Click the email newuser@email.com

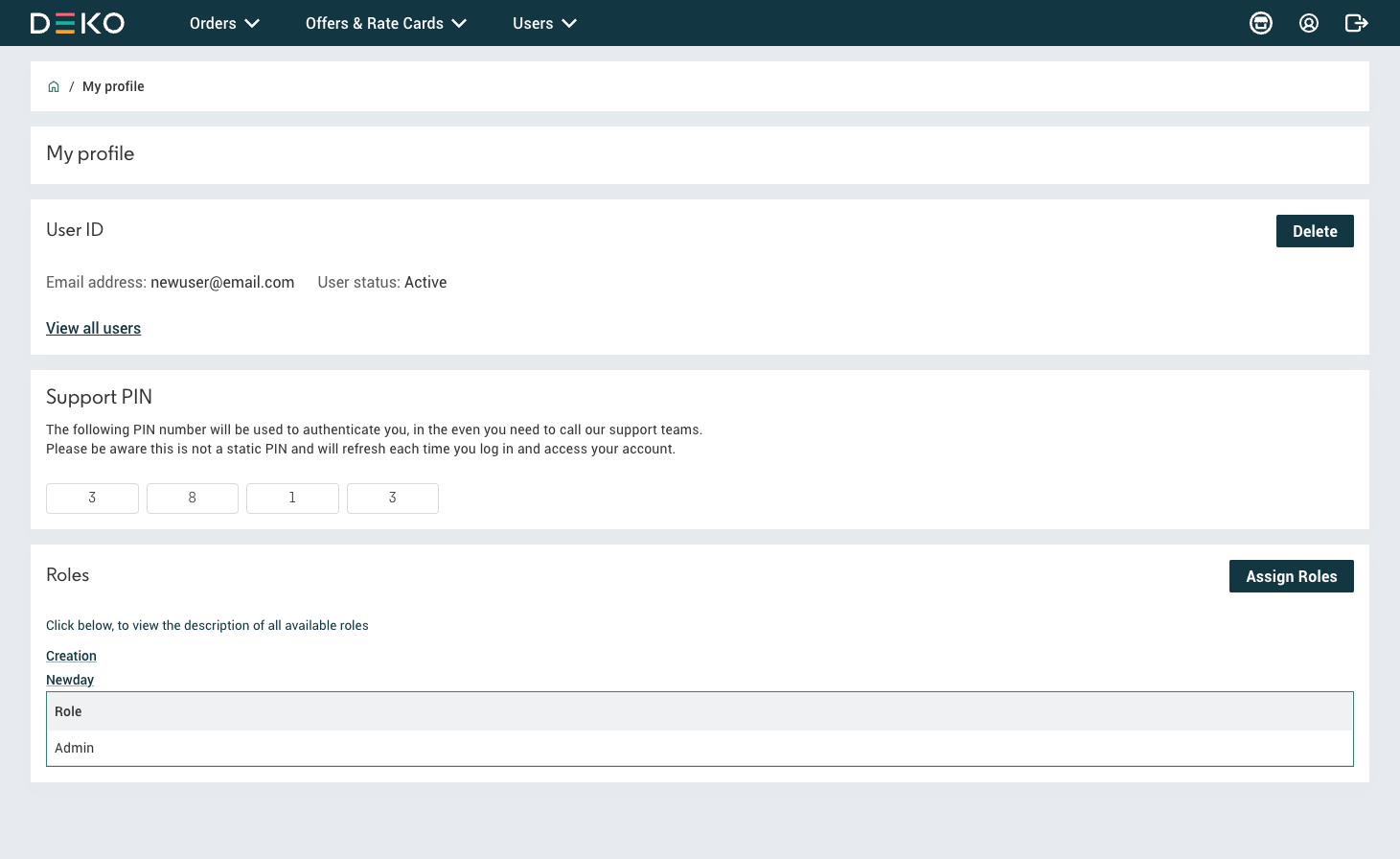(222, 282)
